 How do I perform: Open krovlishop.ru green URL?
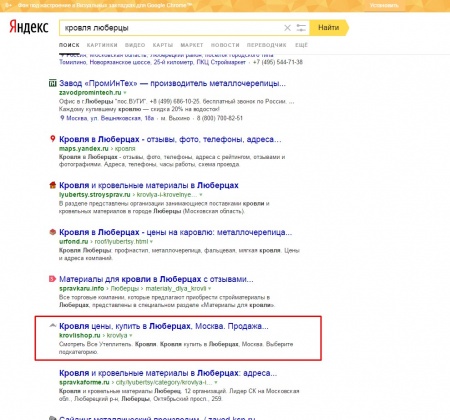[80, 335]
